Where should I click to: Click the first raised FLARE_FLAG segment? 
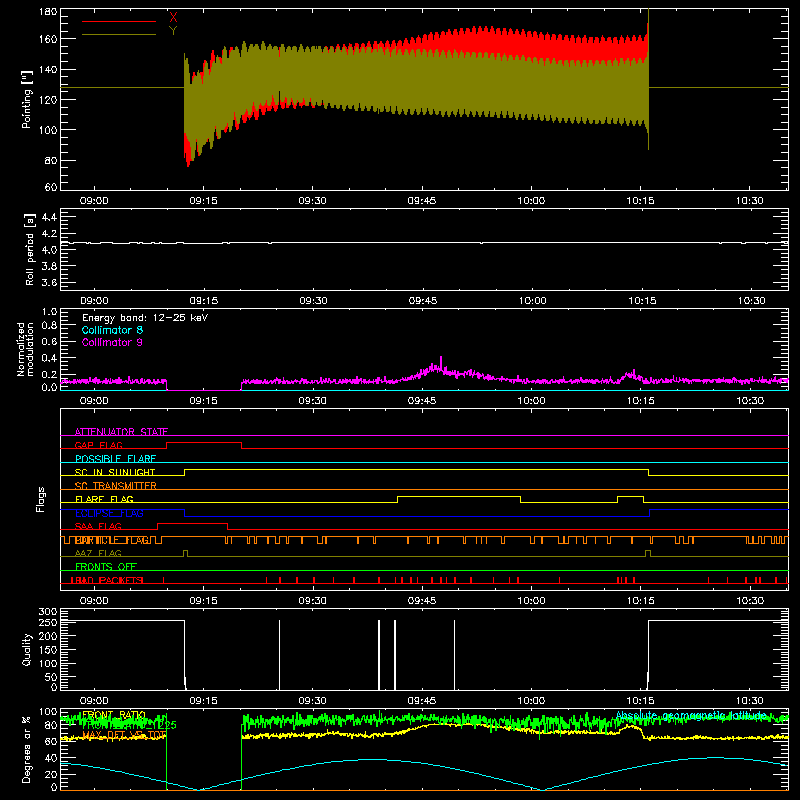pyautogui.click(x=459, y=496)
